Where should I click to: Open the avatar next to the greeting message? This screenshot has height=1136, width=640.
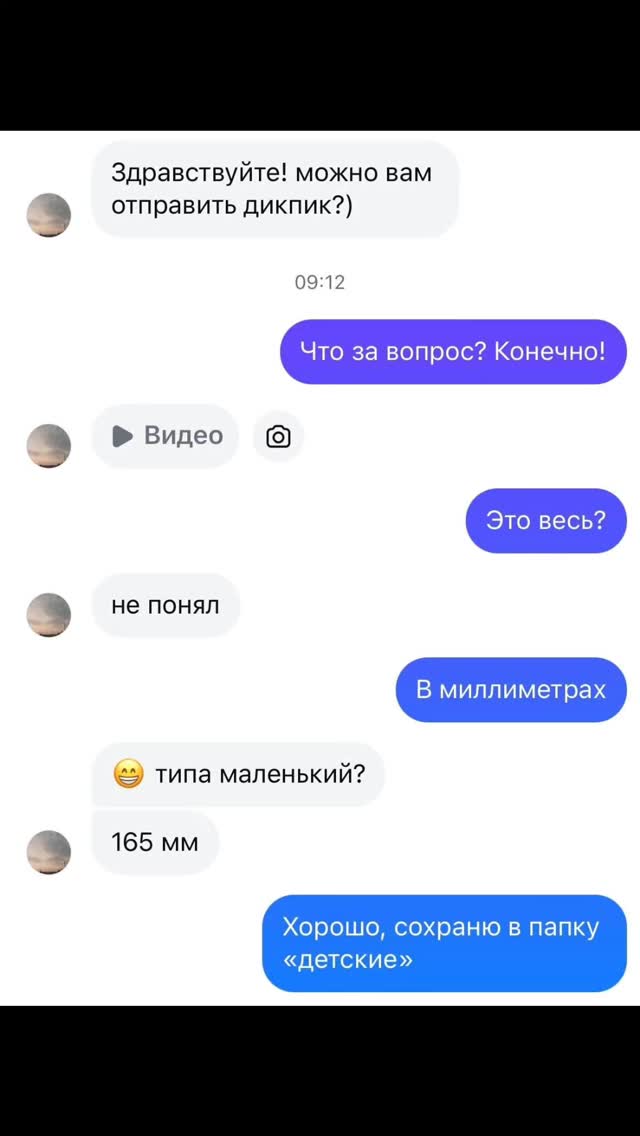click(x=49, y=215)
